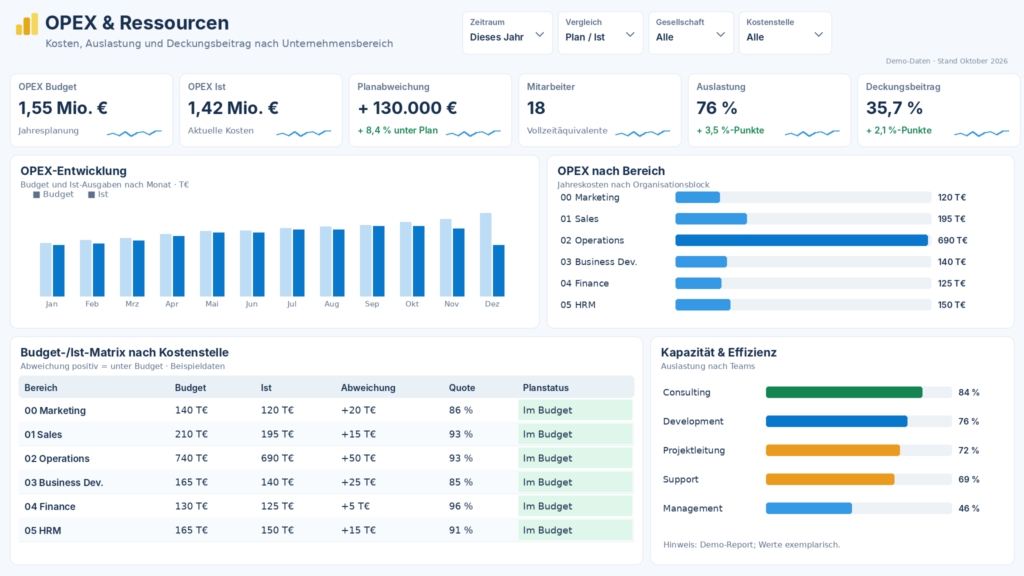Select the OPEX Budget value 1,55 Mio. €
Image resolution: width=1024 pixels, height=576 pixels.
click(x=63, y=108)
